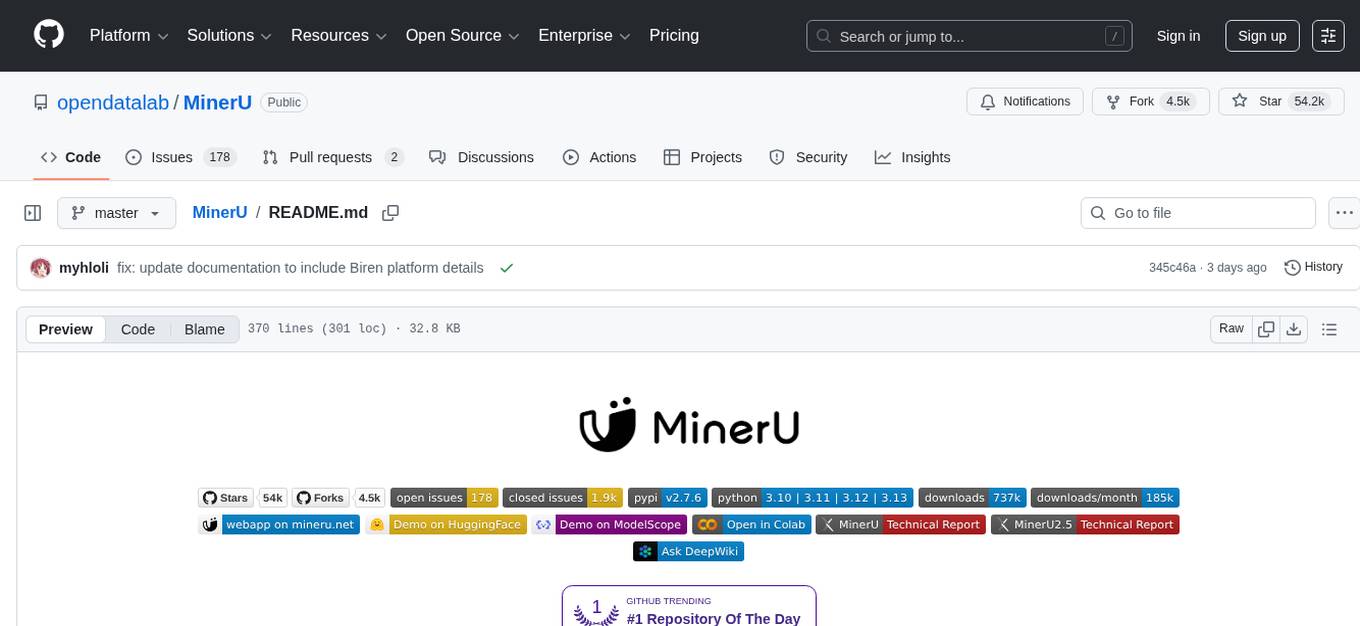1360x626 pixels.
Task: Click the Go to file search field
Action: pyautogui.click(x=1197, y=213)
